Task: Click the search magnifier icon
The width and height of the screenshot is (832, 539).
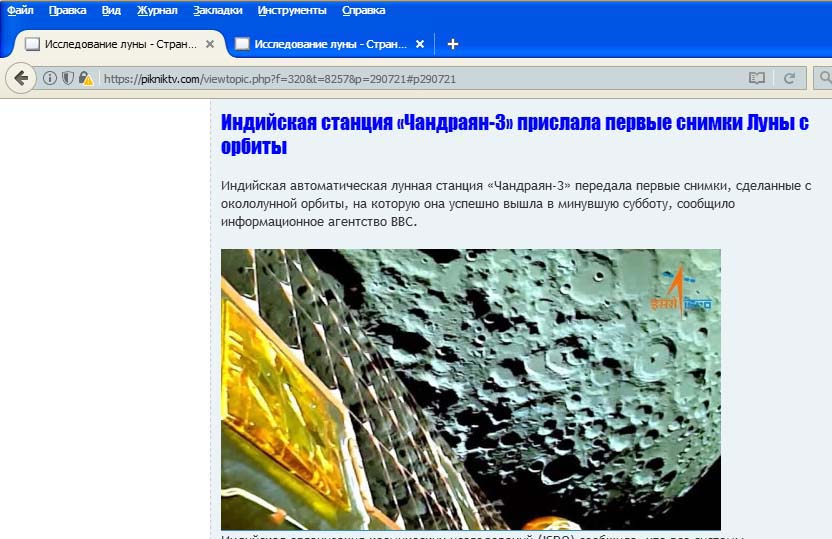Action: [825, 78]
